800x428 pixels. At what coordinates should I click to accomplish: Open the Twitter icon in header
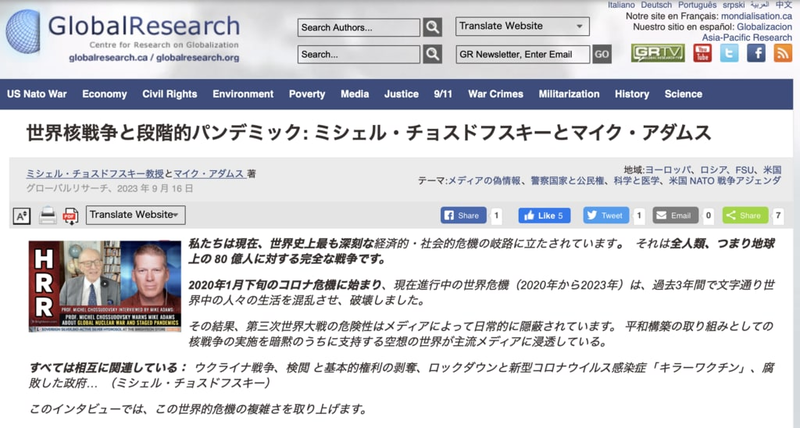(729, 53)
